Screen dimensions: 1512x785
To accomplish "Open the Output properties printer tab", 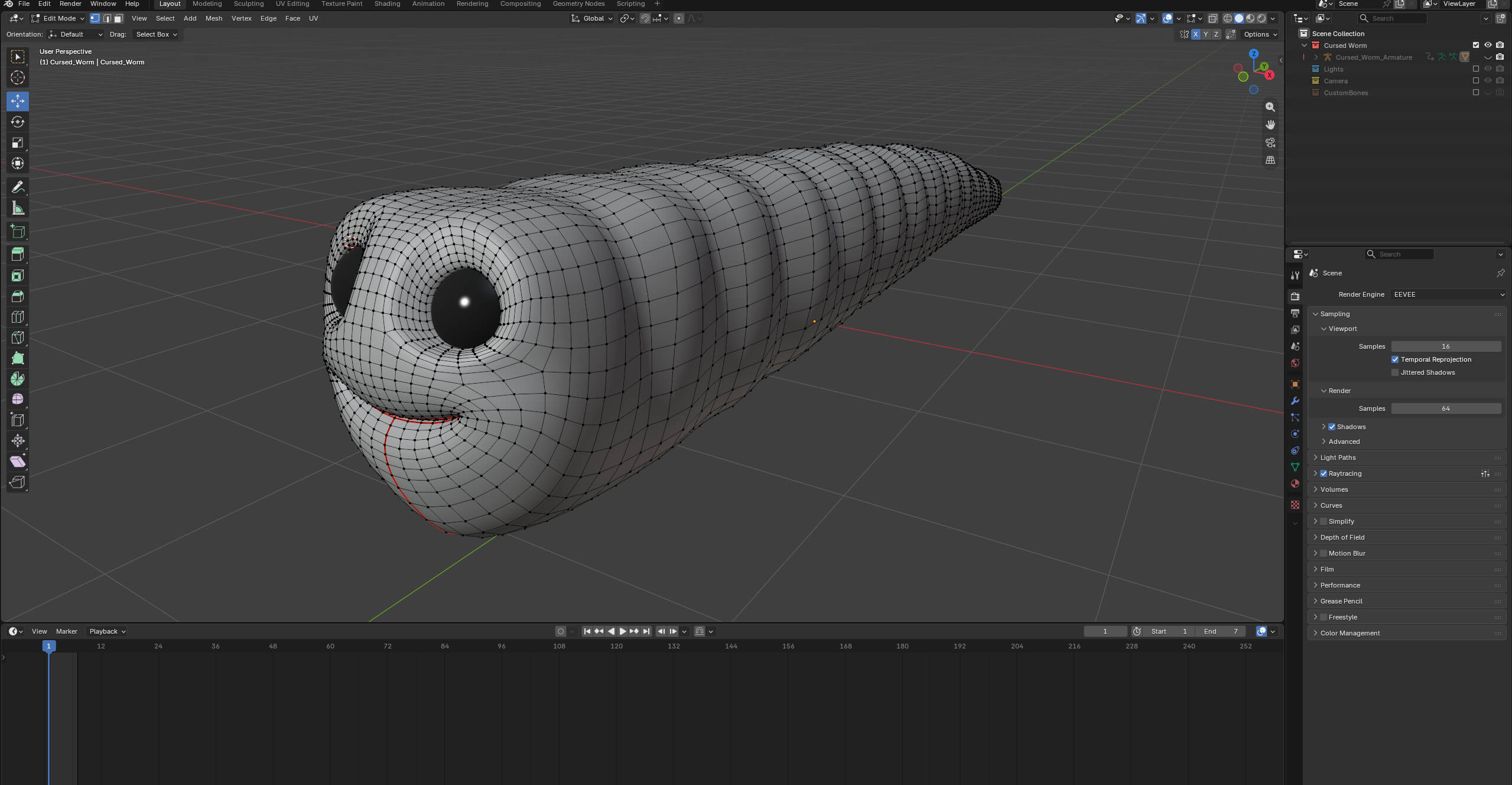I will coord(1295,313).
